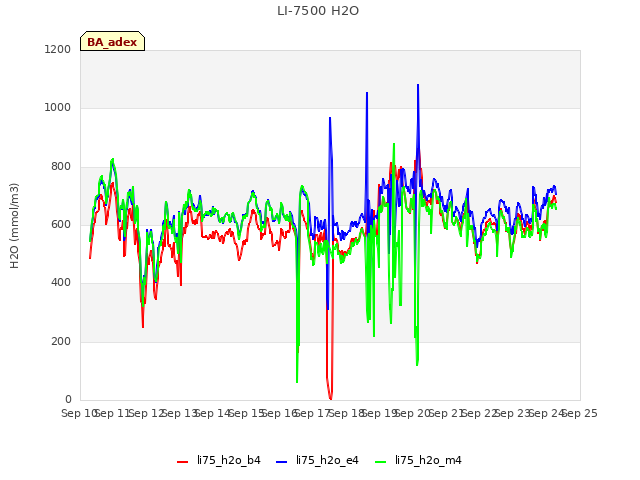
Task: Click the 0 y-axis tick label
Action: coord(68,399)
